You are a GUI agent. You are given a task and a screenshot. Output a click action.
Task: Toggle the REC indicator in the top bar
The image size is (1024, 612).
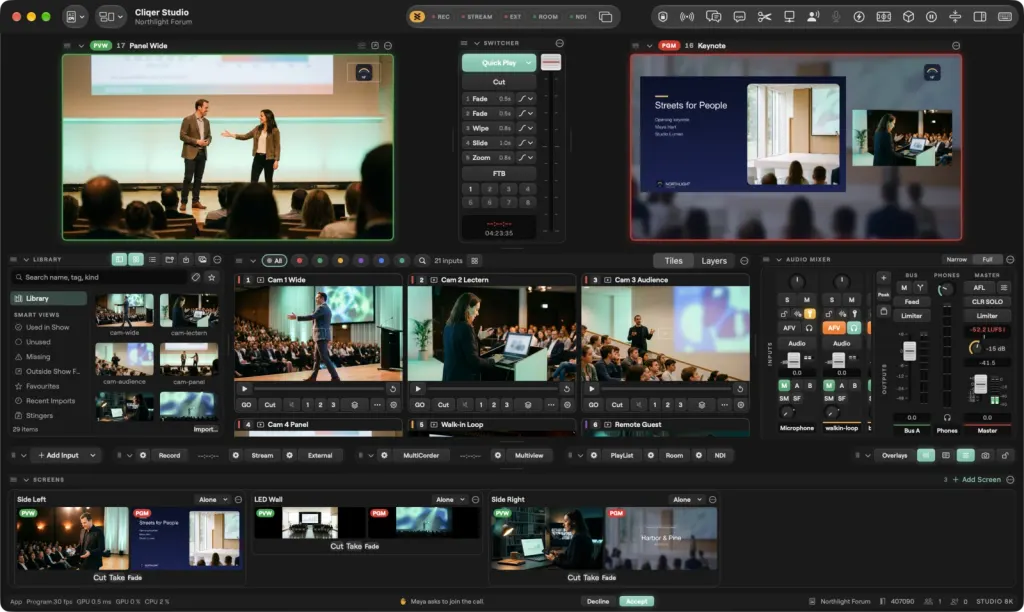click(x=441, y=17)
